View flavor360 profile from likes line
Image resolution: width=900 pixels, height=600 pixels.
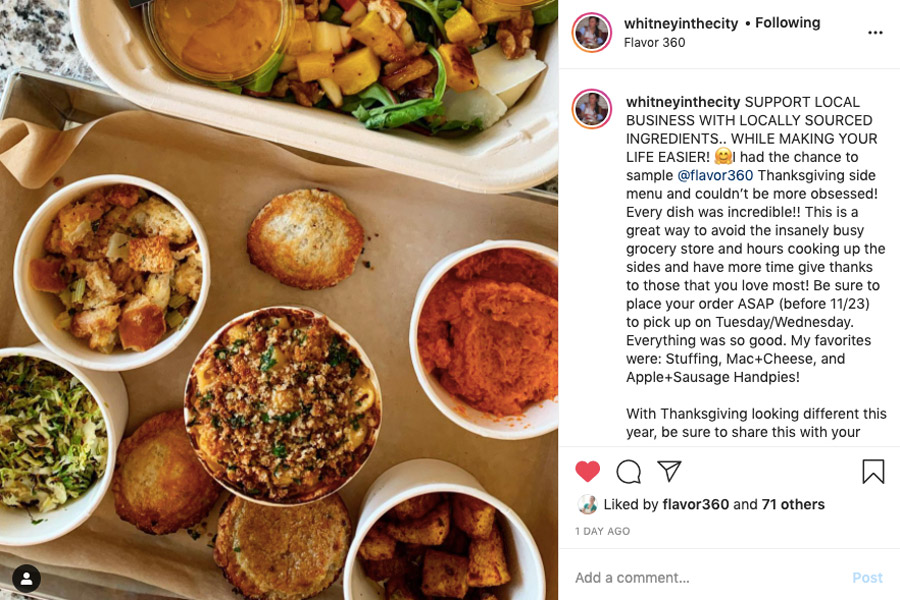696,504
